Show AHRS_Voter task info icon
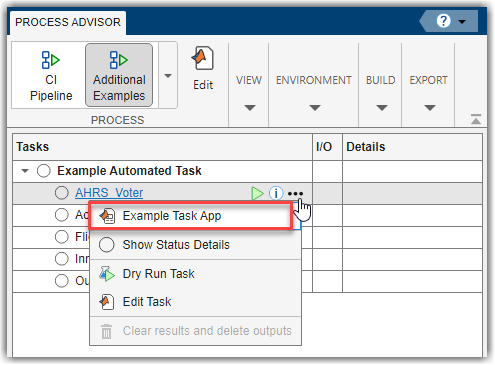 [276, 193]
